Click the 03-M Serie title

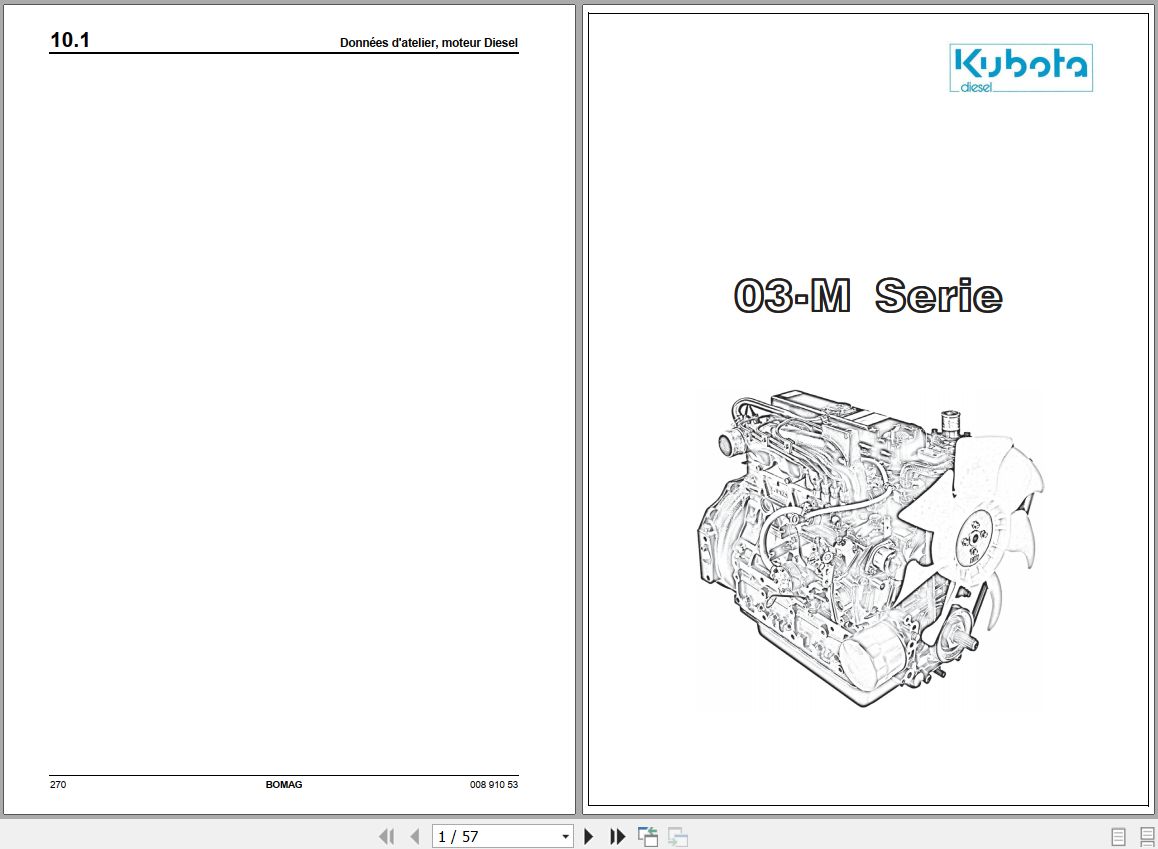click(868, 296)
